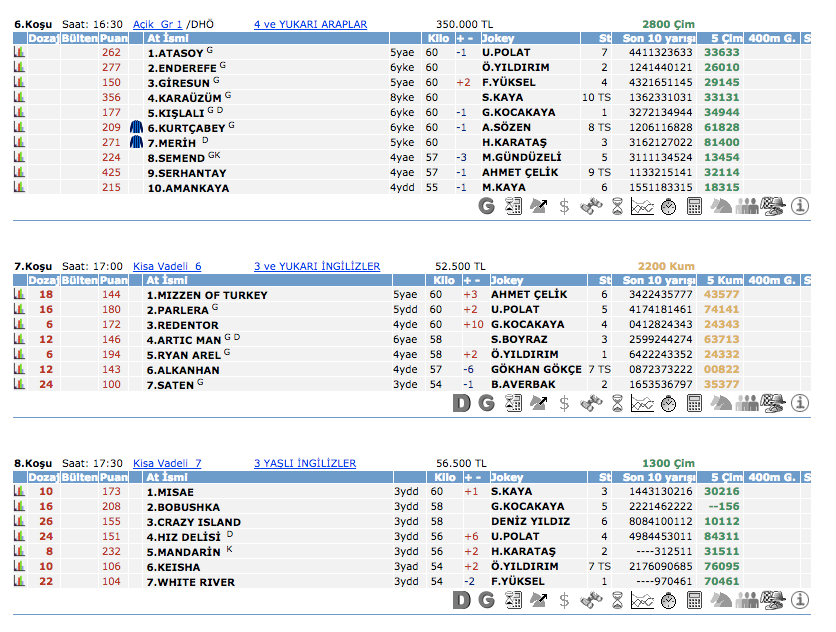Open '4 ve YUKARI ARAPLAR' link
This screenshot has height=632, width=836.
click(310, 24)
